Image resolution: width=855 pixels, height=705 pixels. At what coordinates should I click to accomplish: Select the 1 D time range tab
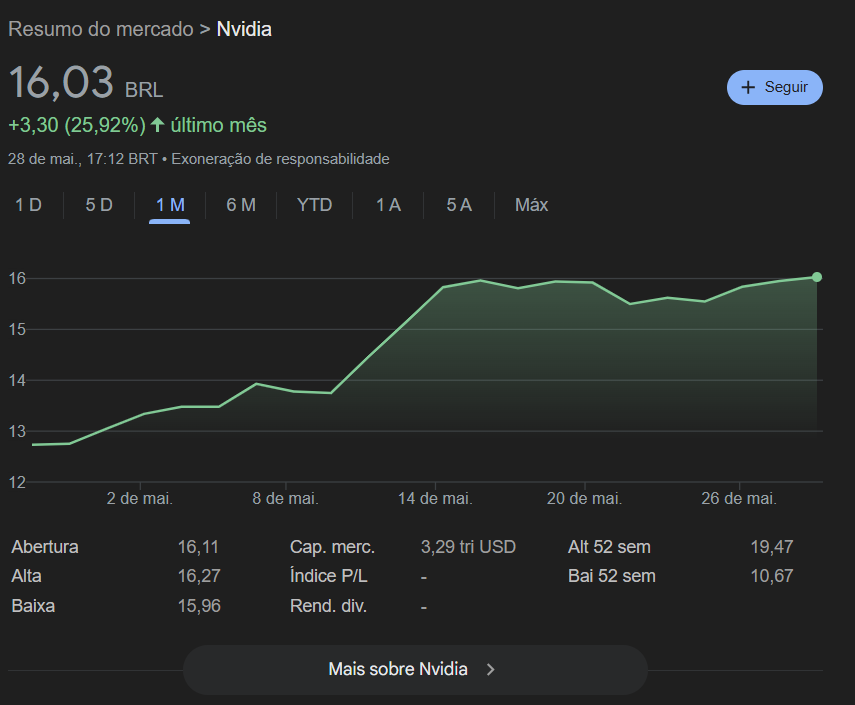28,205
